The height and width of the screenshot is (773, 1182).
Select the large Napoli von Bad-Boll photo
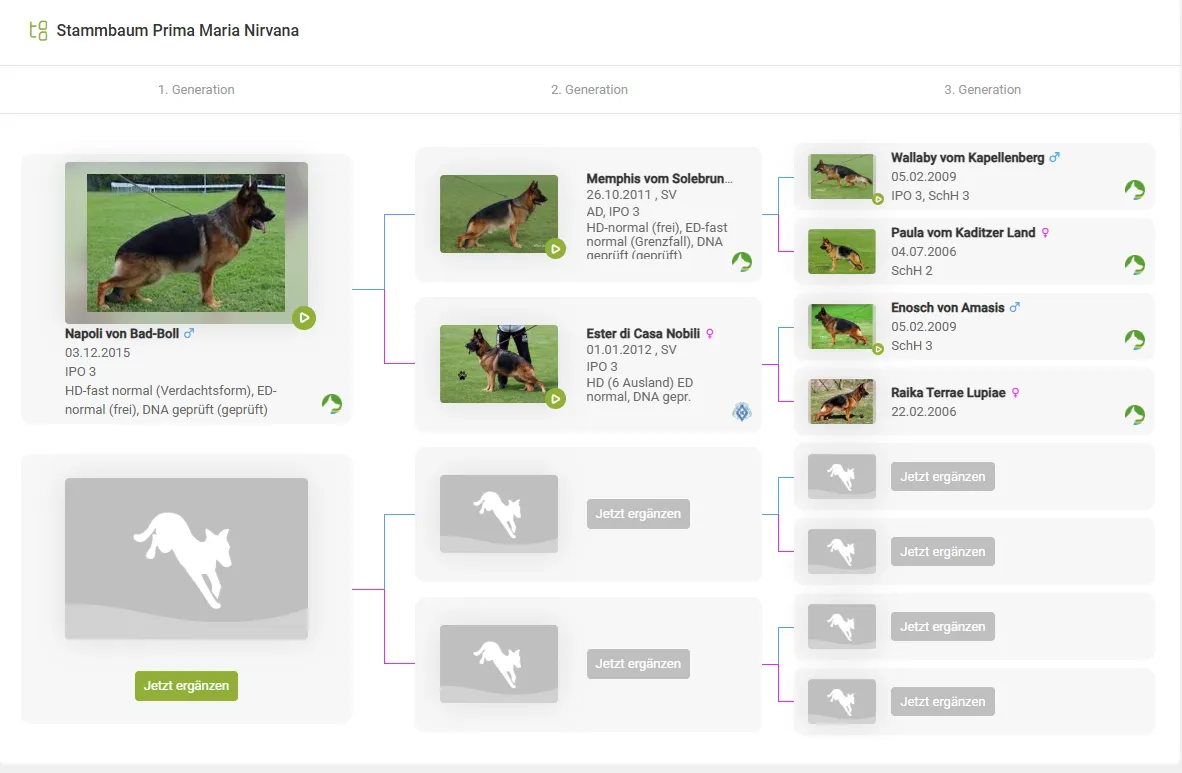coord(186,242)
